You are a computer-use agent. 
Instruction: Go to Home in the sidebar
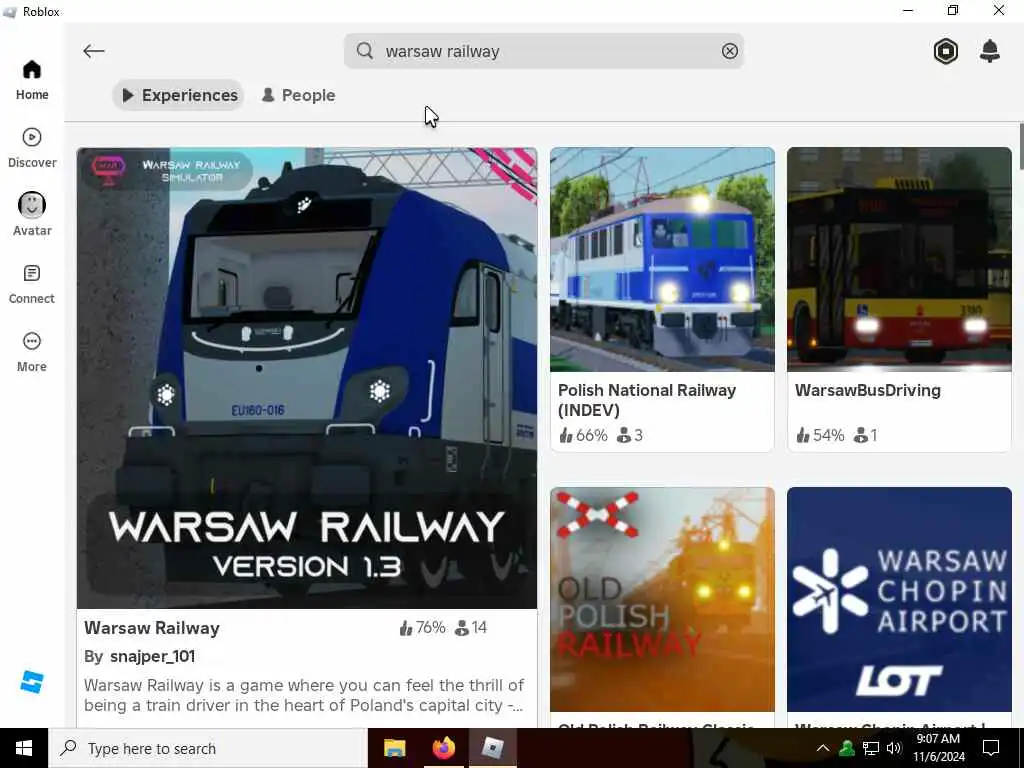[31, 80]
